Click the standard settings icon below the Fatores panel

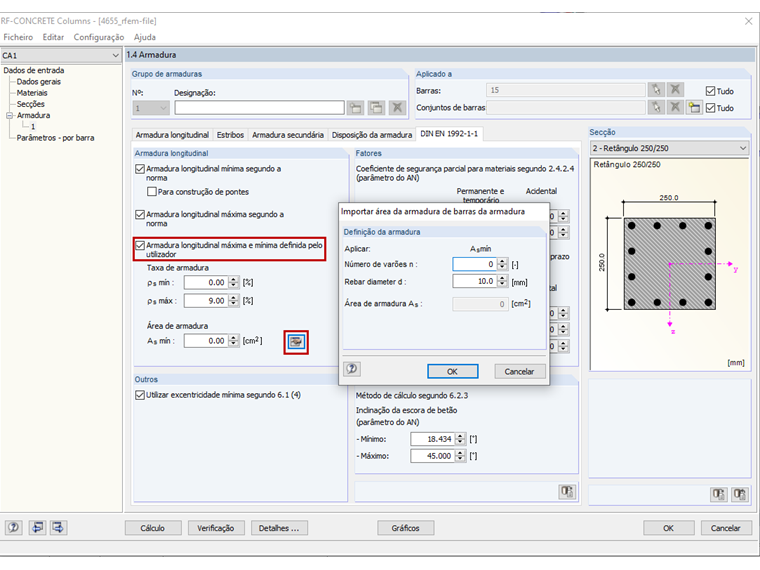[x=567, y=491]
